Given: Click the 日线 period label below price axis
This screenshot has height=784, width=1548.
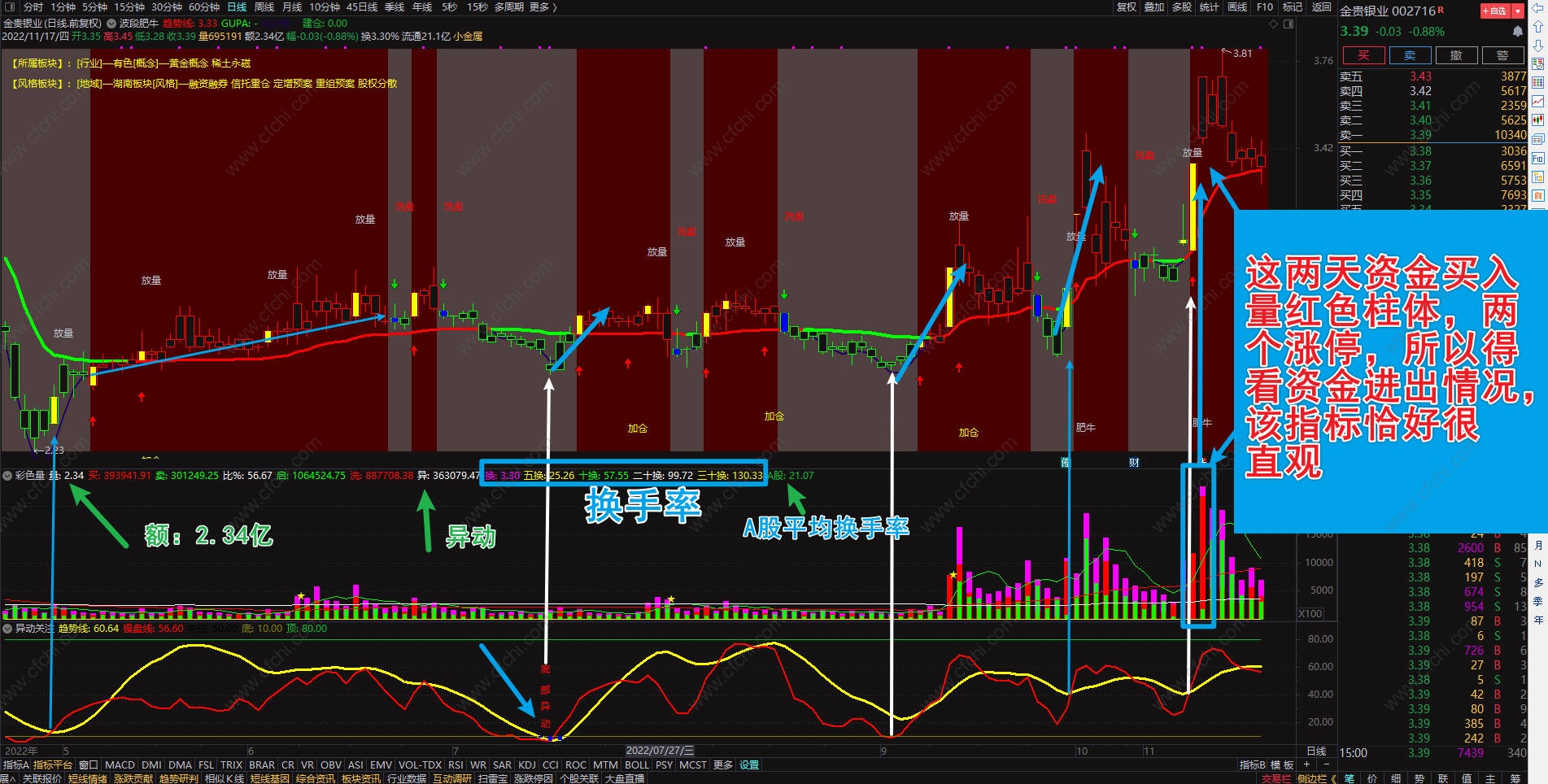Looking at the screenshot, I should click(1316, 751).
